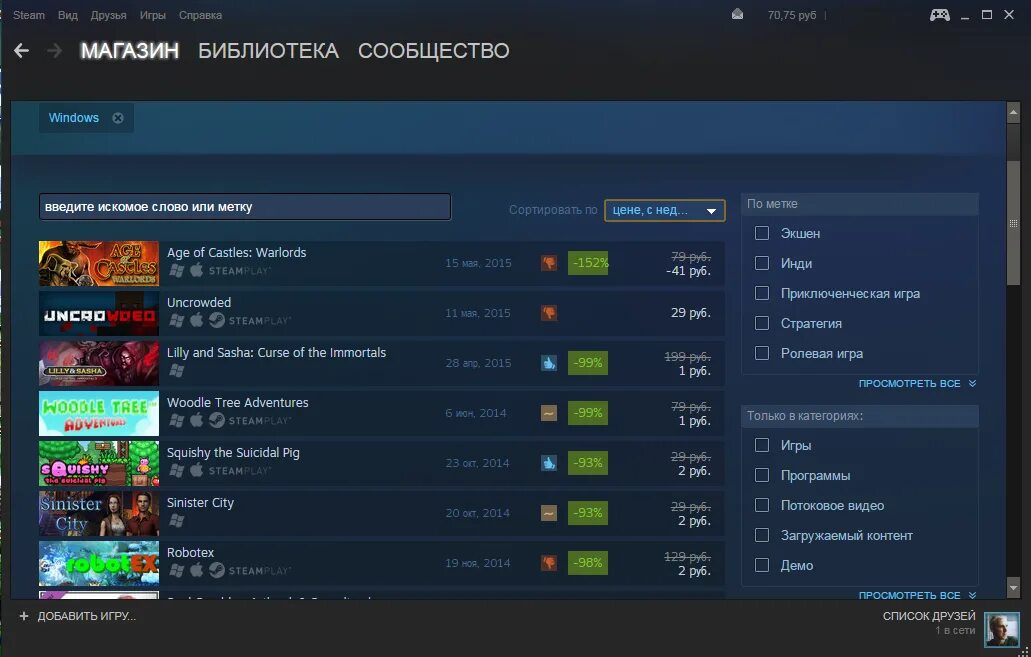Go forward with the right arrow
1031x657 pixels.
point(55,51)
